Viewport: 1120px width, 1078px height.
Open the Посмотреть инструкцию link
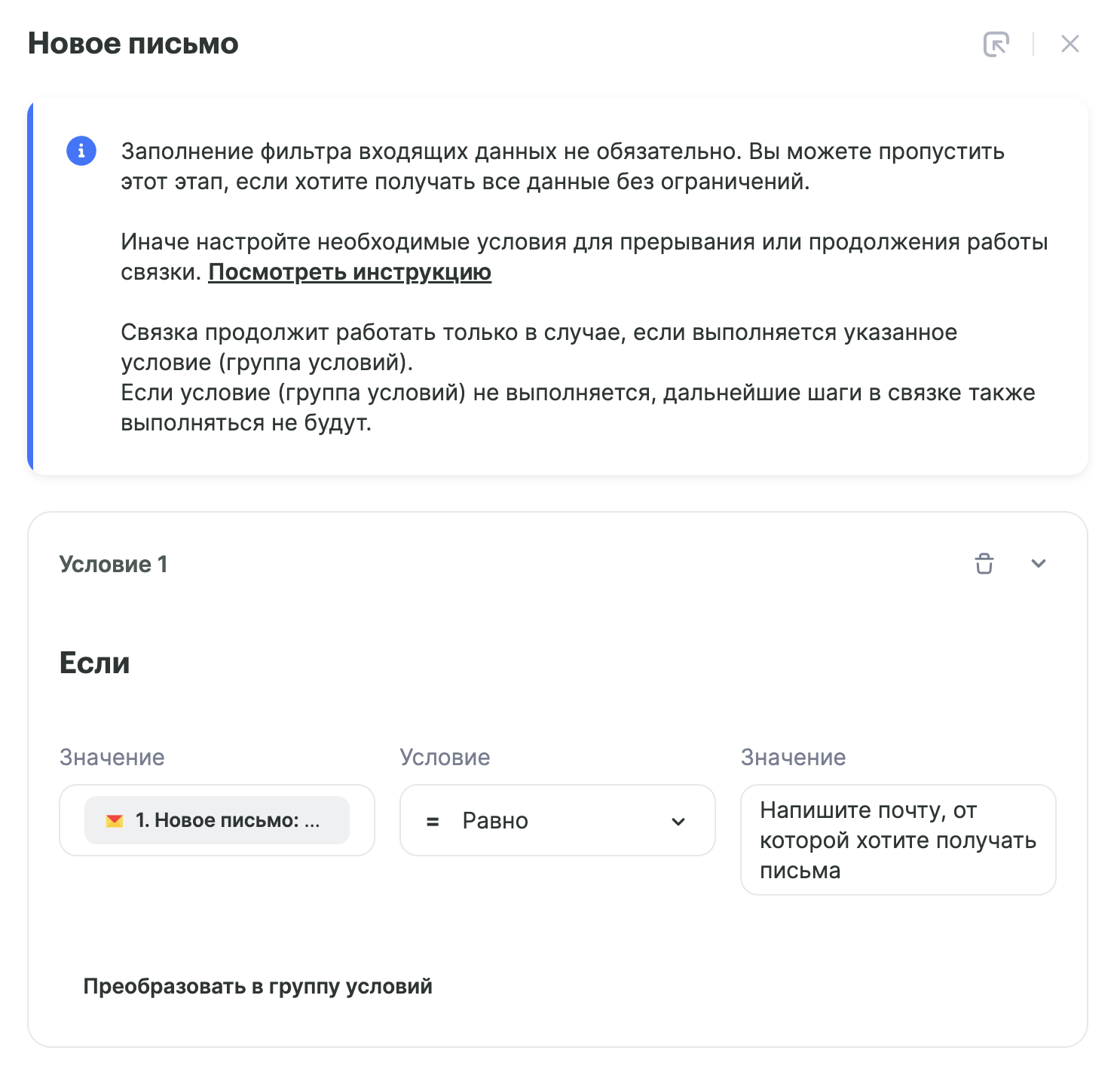pos(350,272)
